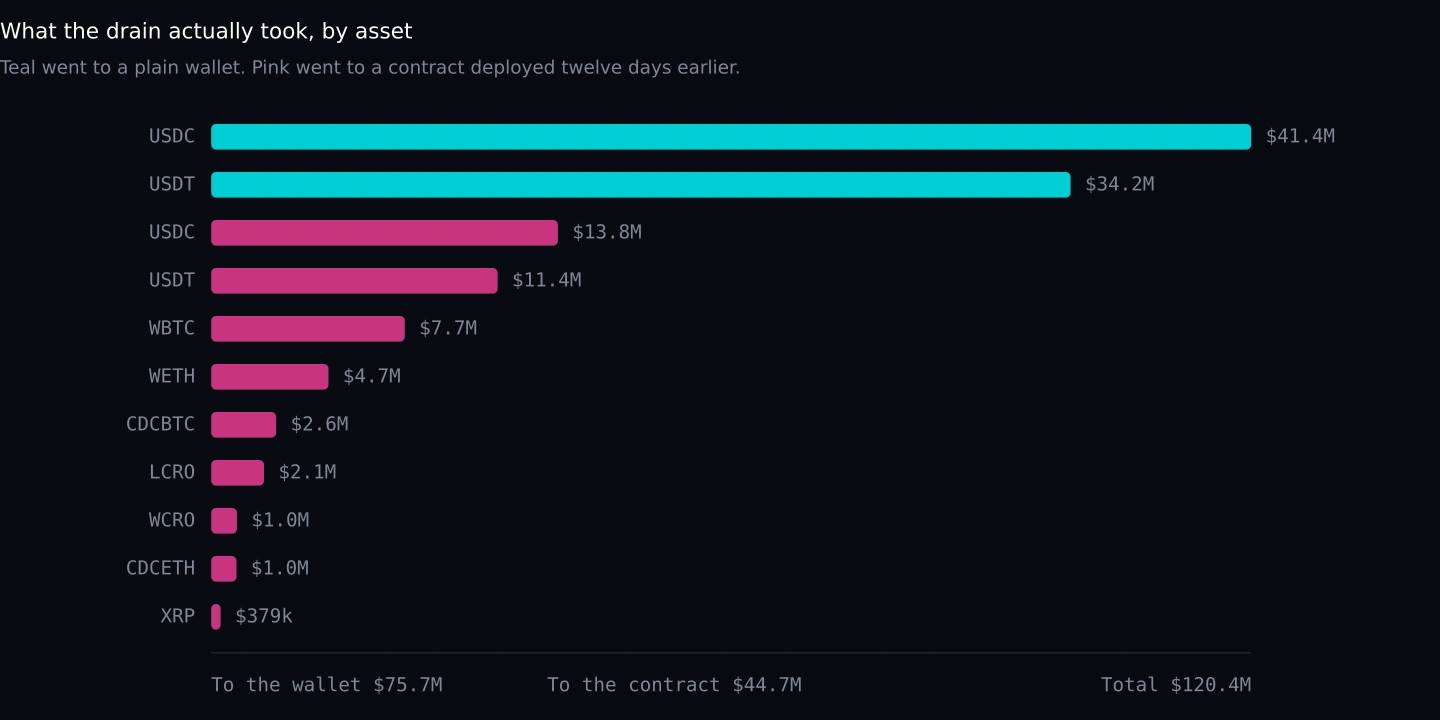The image size is (1440, 720).
Task: Click the $1.0M label beside CDCETH
Action: (280, 569)
